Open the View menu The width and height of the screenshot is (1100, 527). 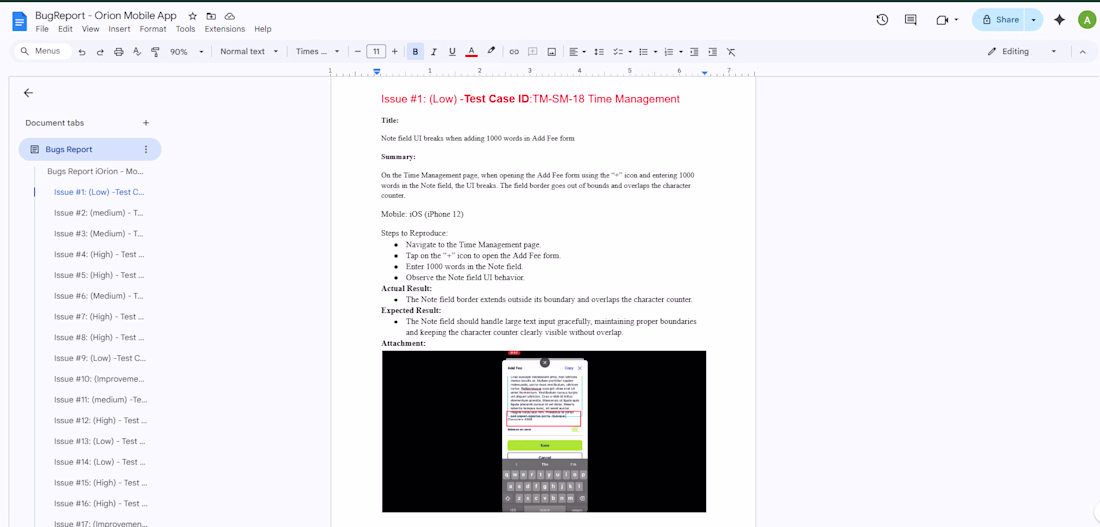tap(90, 29)
